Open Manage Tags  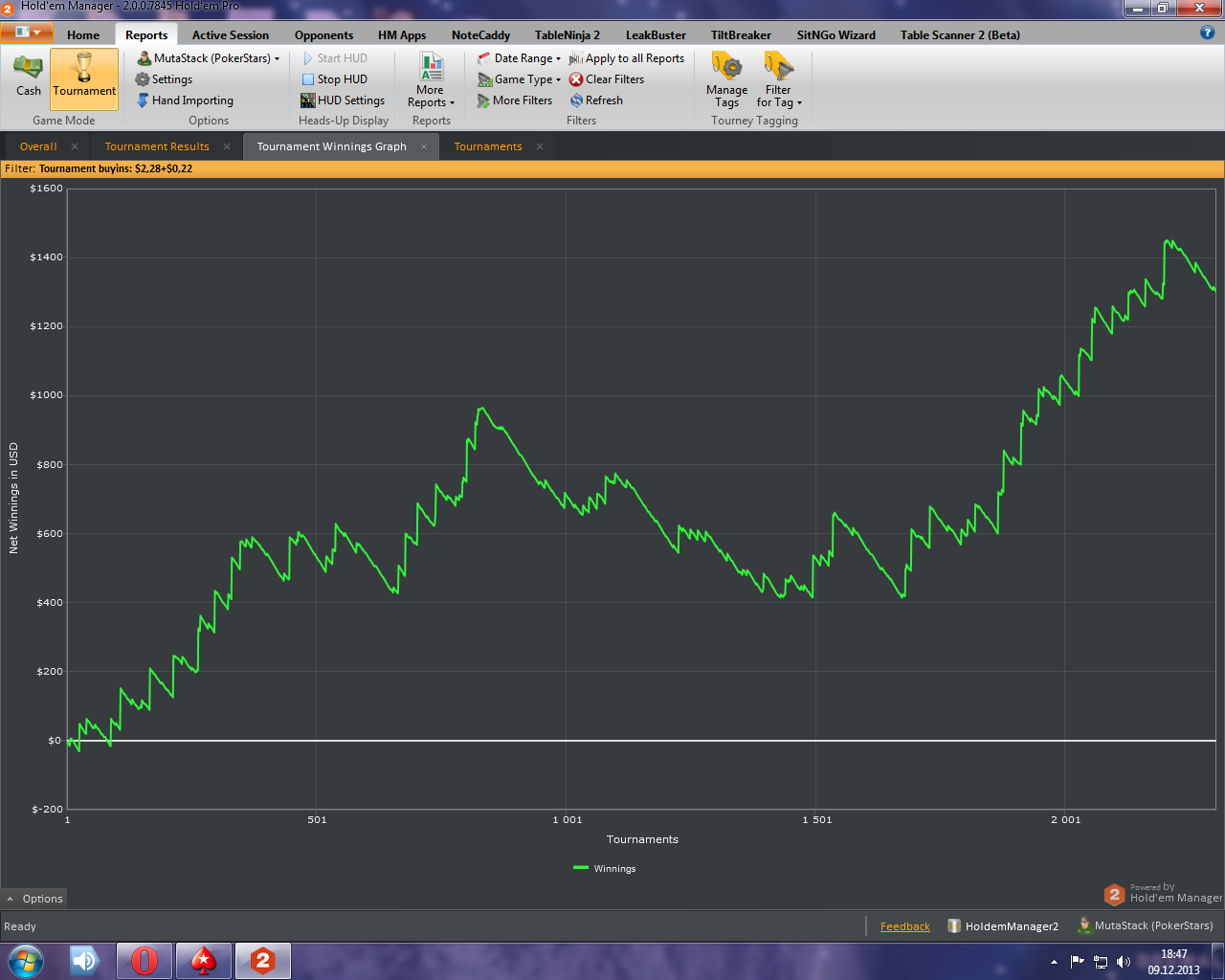(x=727, y=80)
